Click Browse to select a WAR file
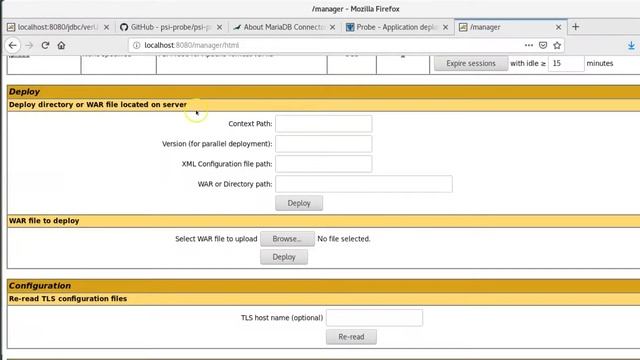The image size is (640, 360). point(287,239)
